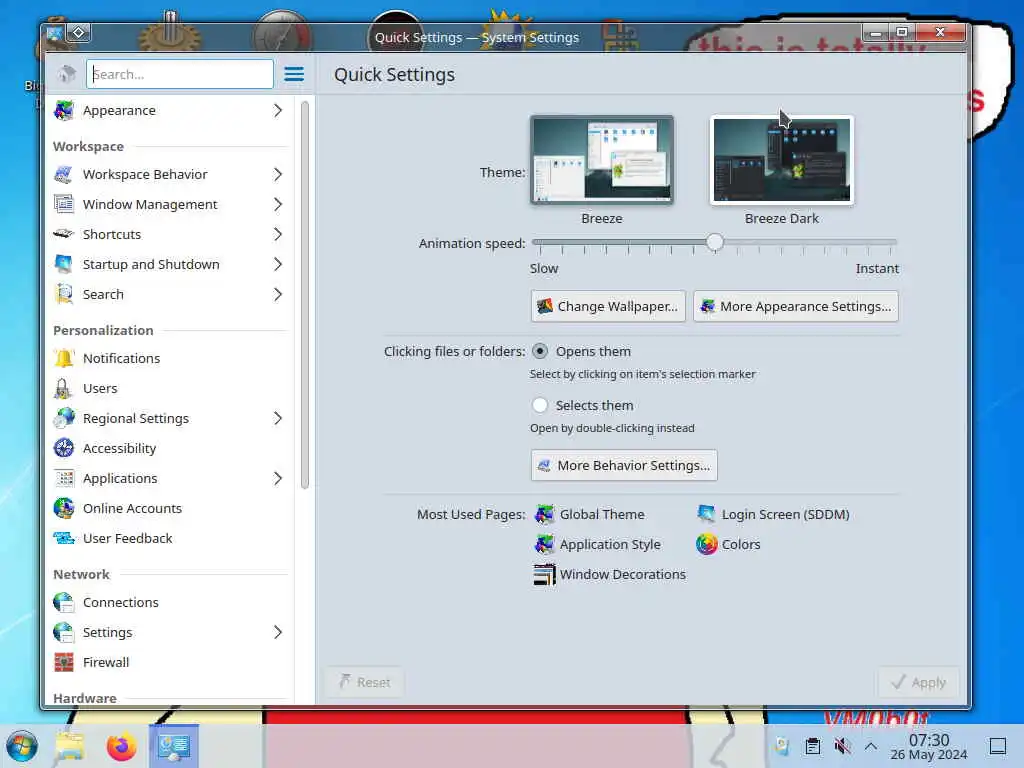Screen dimensions: 1024x768
Task: Click the Accessibility icon
Action: coord(64,448)
